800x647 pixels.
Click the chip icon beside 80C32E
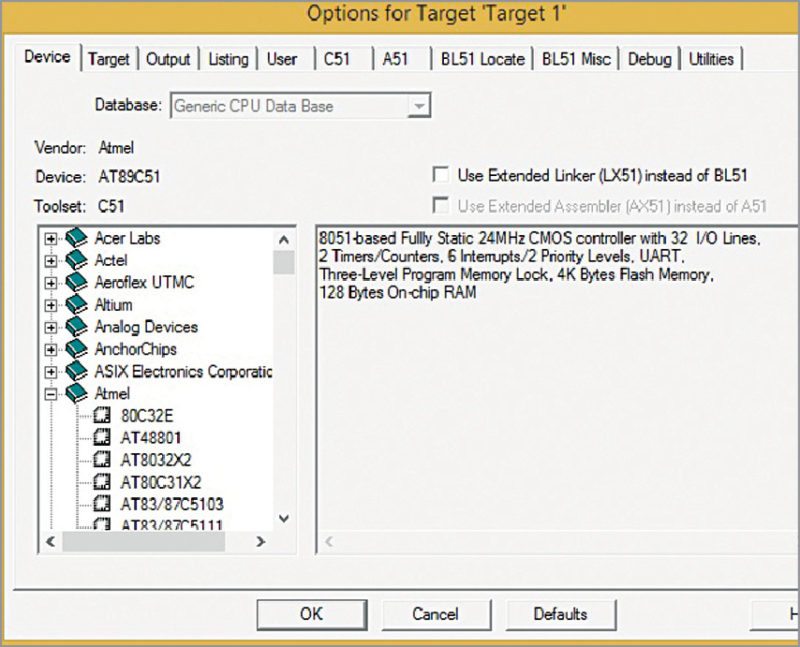102,415
